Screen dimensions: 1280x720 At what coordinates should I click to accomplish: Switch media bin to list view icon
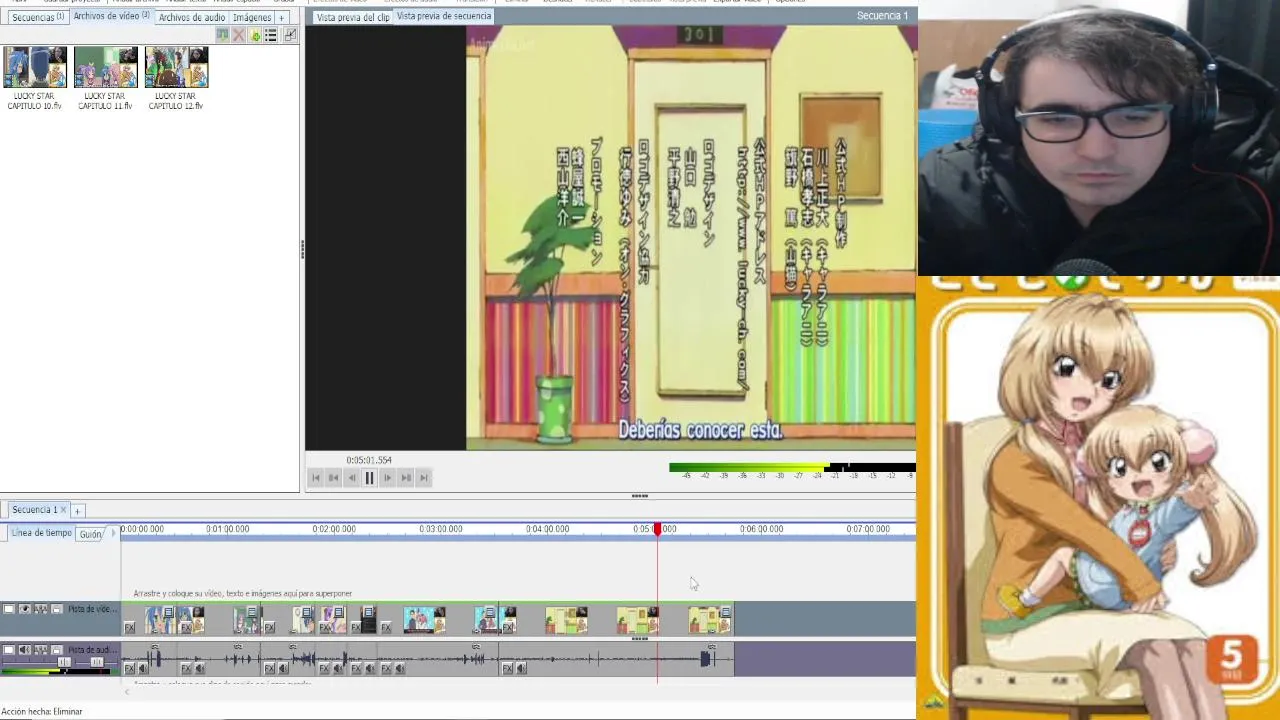(271, 35)
